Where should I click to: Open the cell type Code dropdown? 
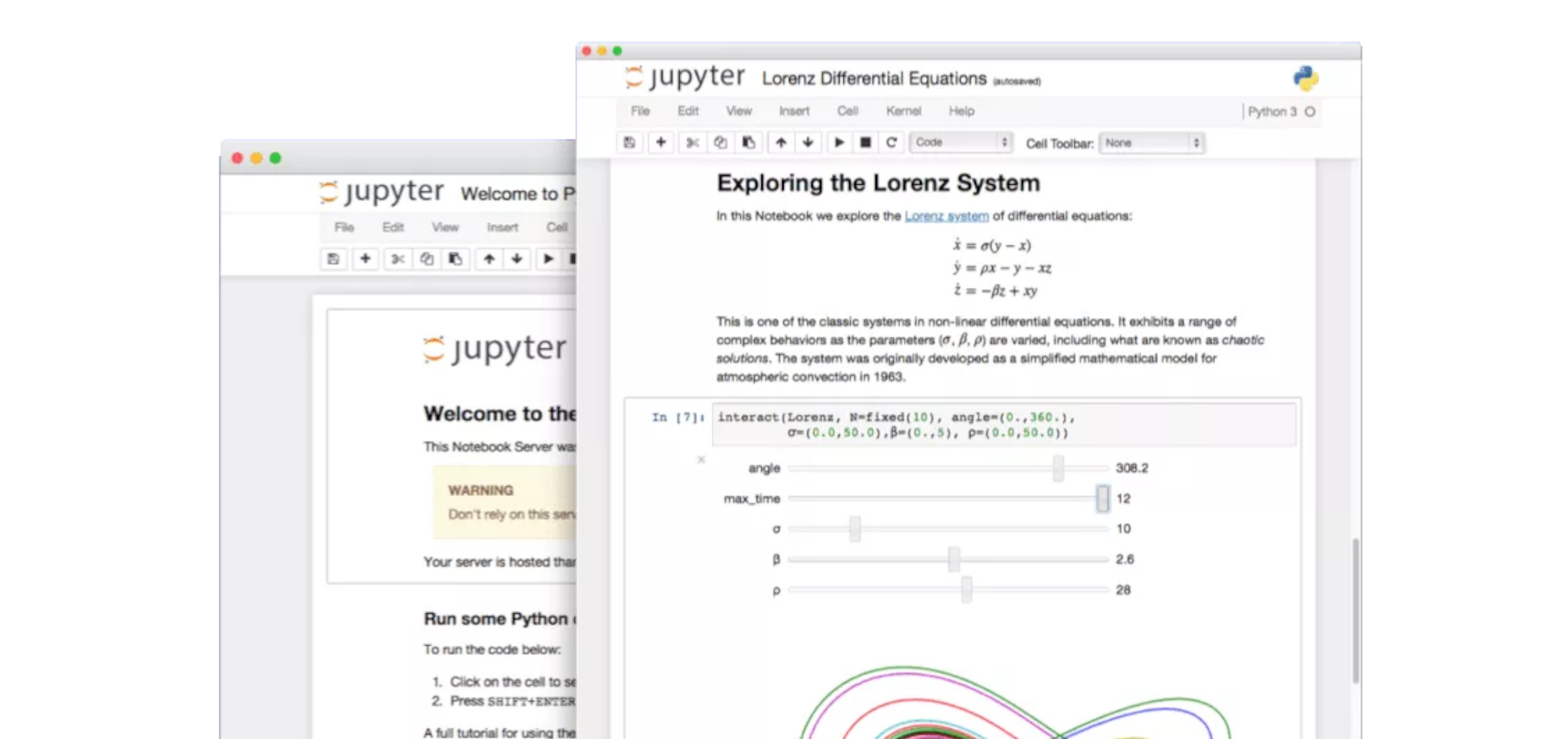pyautogui.click(x=961, y=143)
